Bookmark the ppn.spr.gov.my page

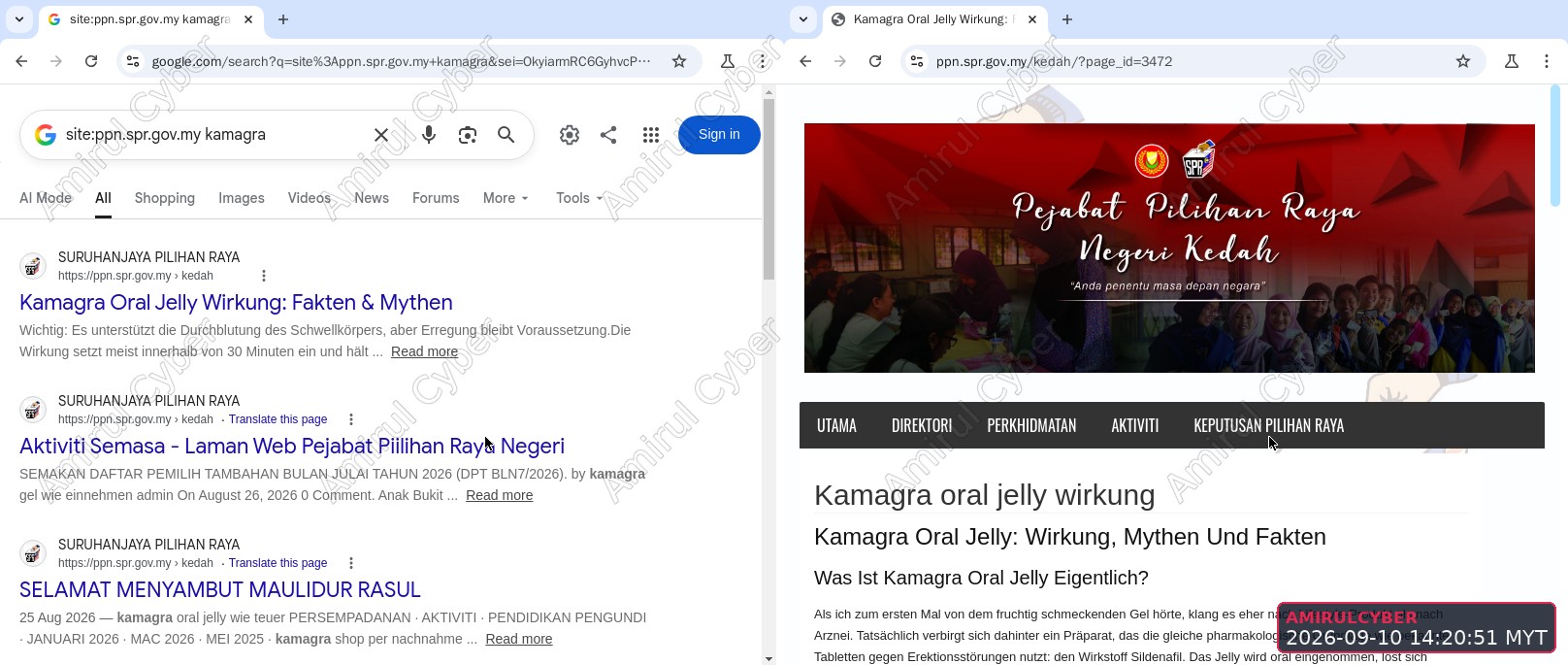(x=1463, y=61)
